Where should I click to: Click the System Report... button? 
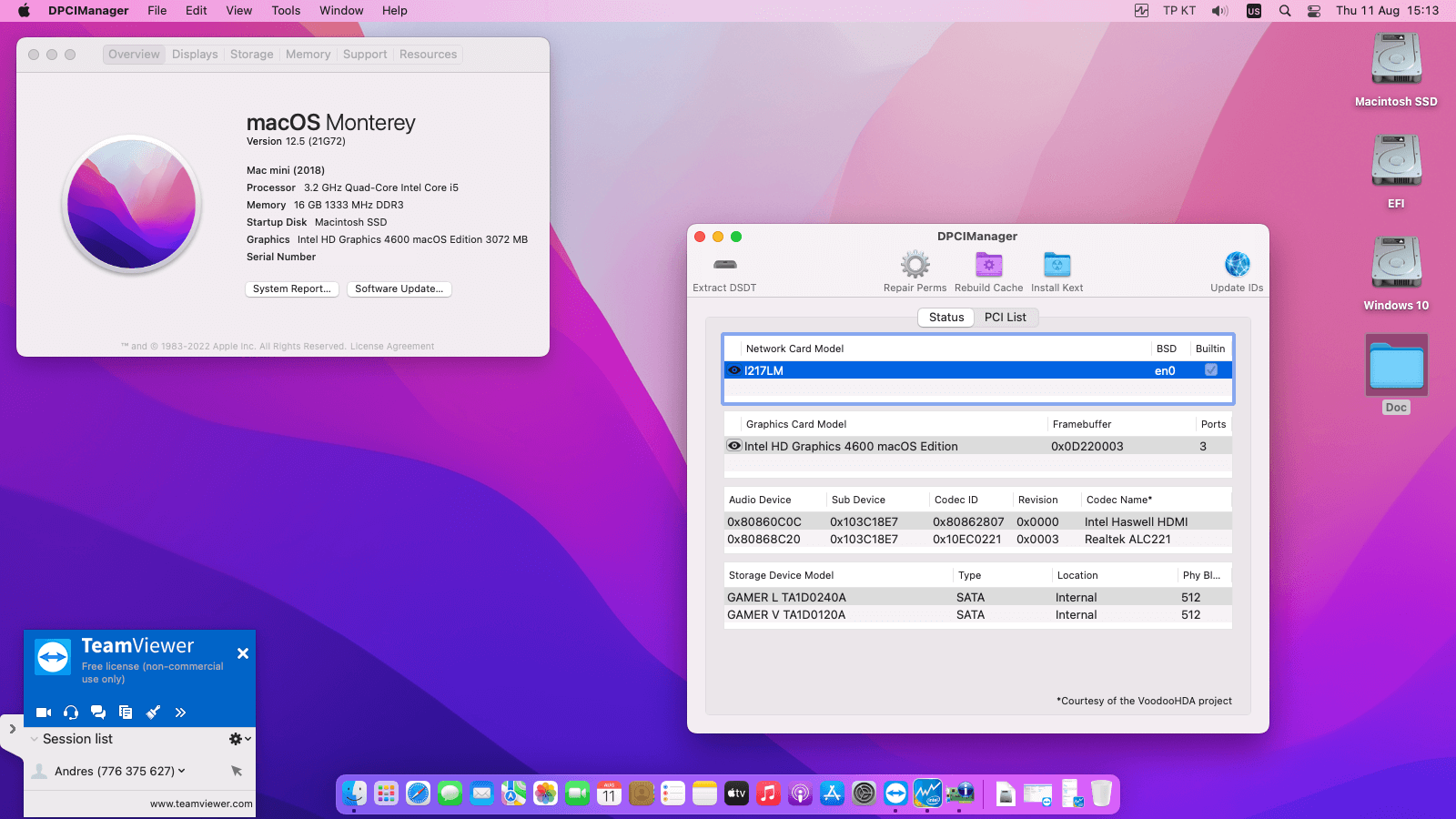pos(292,289)
